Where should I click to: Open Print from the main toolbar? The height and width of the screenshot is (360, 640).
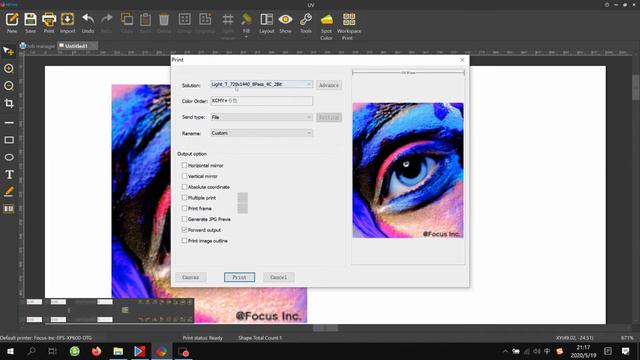(49, 23)
